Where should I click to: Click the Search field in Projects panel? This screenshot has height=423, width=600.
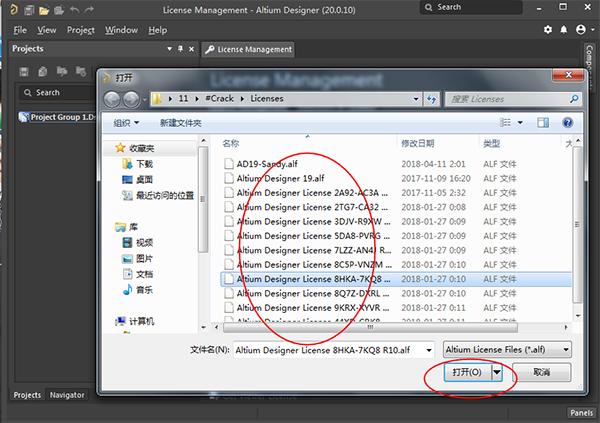(57, 93)
